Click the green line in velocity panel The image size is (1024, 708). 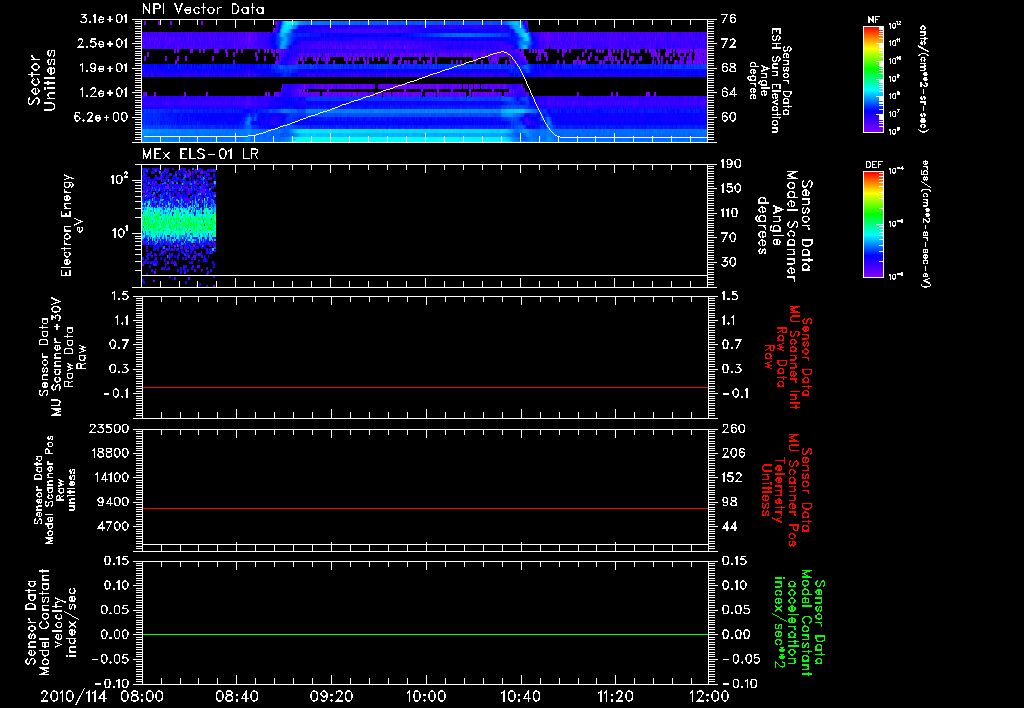coord(425,634)
